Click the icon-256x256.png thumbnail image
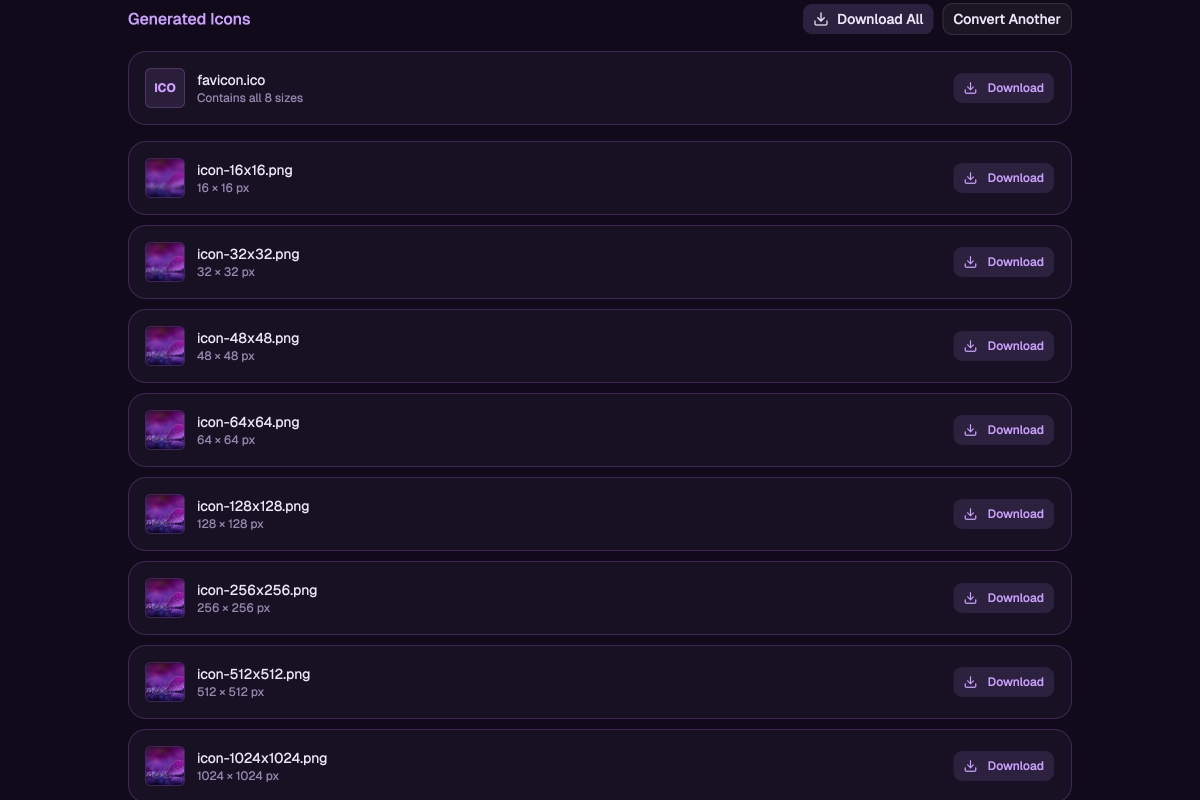Image resolution: width=1200 pixels, height=800 pixels. click(x=165, y=598)
